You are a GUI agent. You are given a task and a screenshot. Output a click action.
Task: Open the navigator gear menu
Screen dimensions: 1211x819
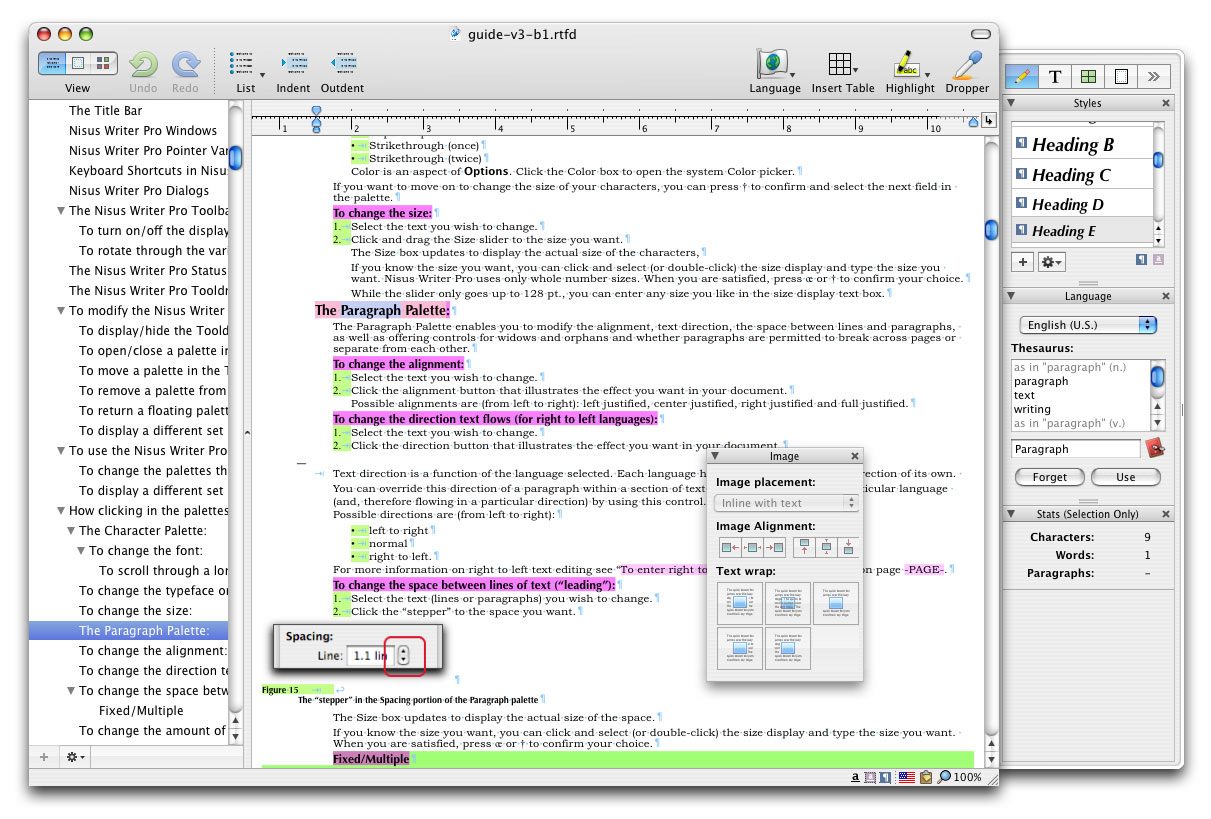(75, 757)
